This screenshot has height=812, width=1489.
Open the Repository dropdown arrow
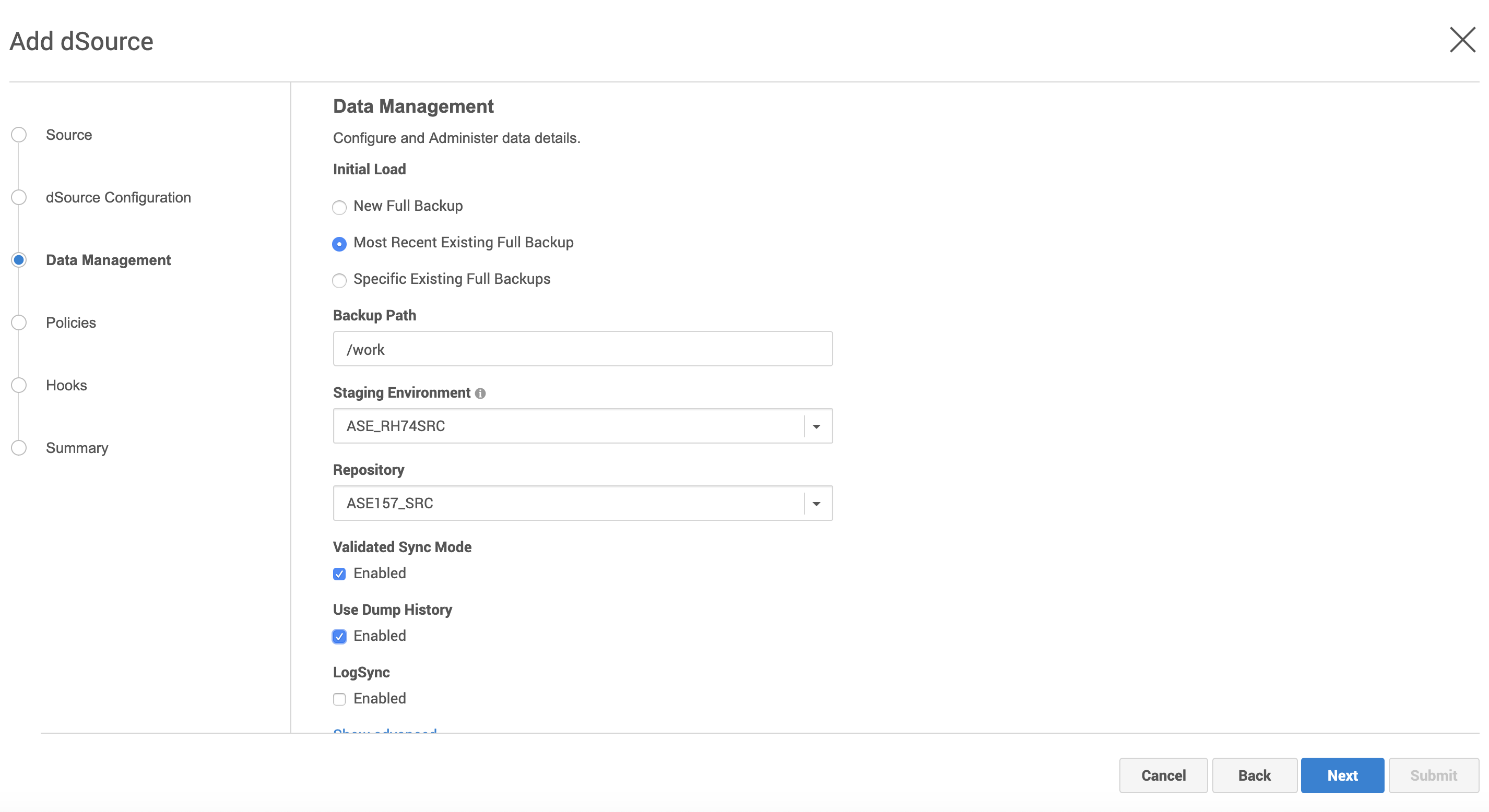(x=816, y=504)
